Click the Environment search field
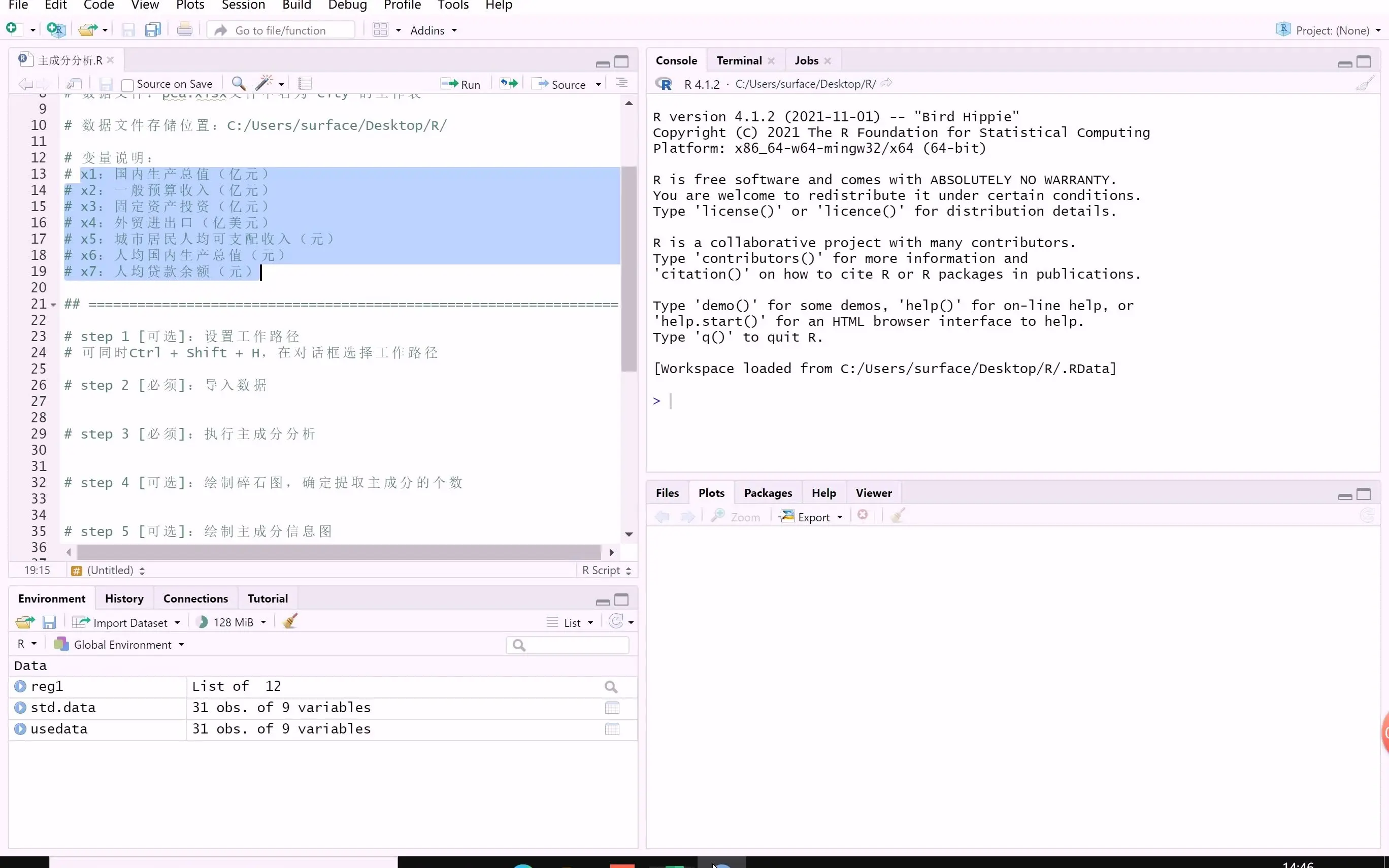Image resolution: width=1389 pixels, height=868 pixels. [x=567, y=645]
